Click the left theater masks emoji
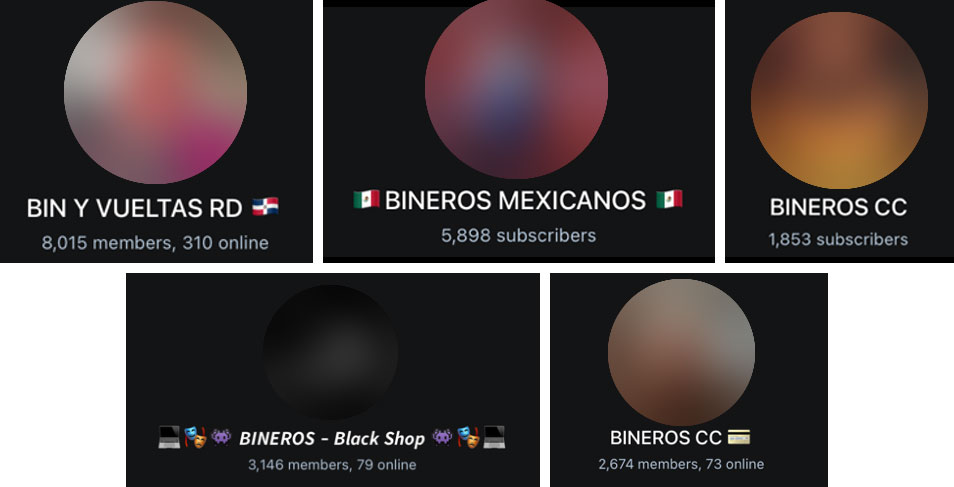The height and width of the screenshot is (487, 954). pos(195,438)
